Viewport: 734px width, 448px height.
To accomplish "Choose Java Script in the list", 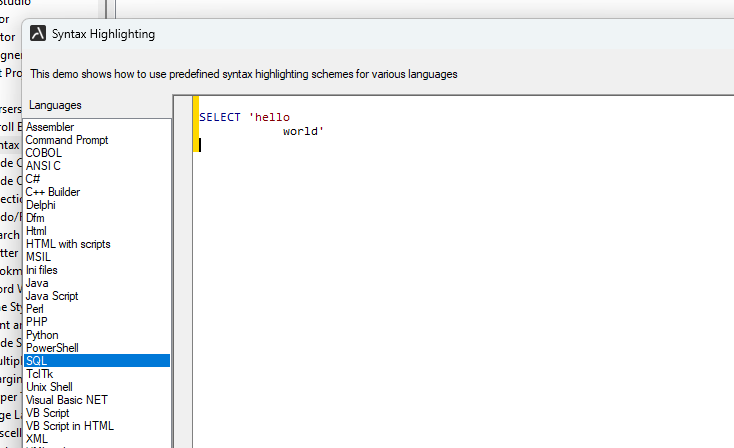I will pos(52,296).
